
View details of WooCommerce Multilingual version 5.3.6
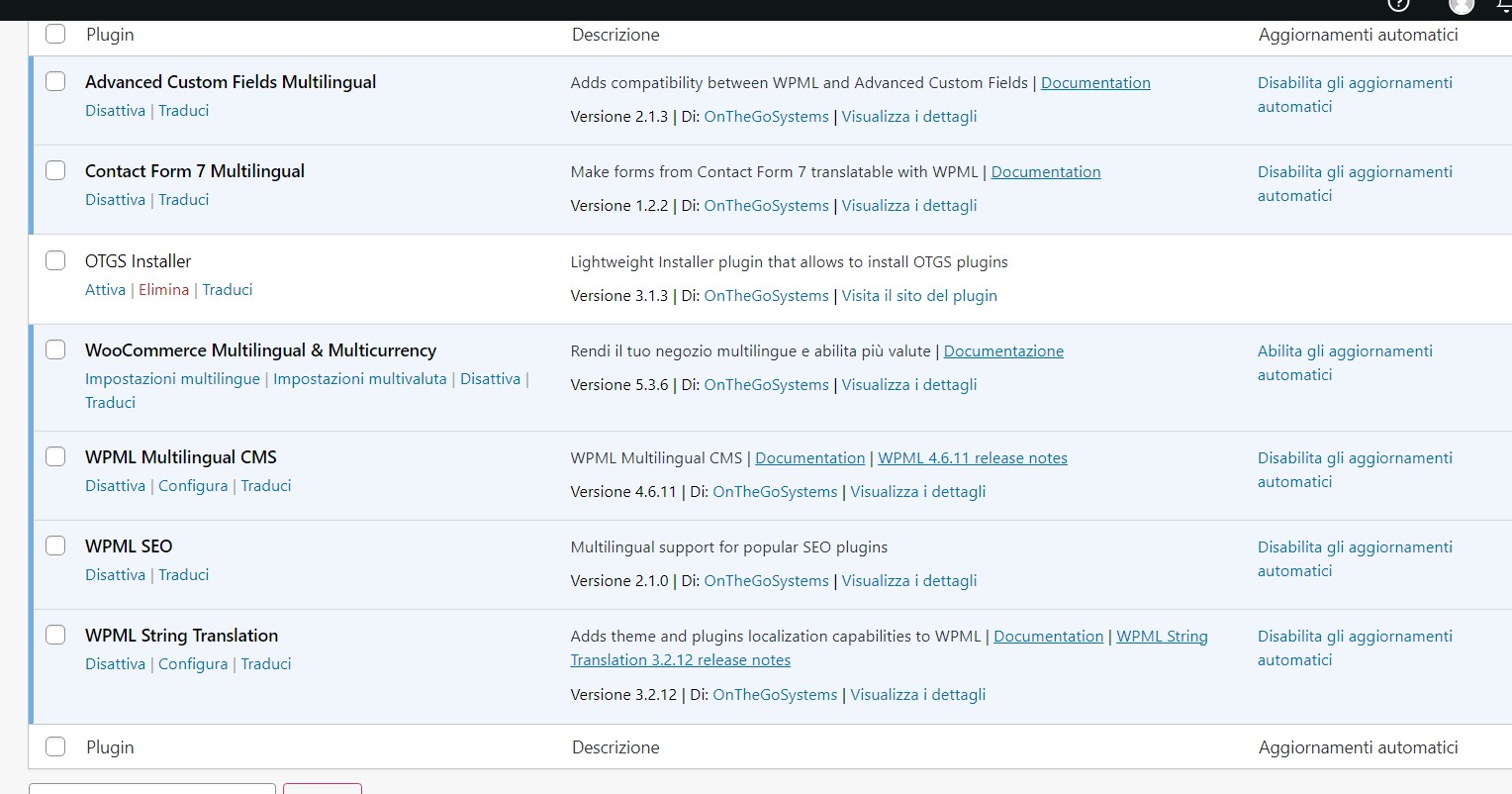point(909,384)
